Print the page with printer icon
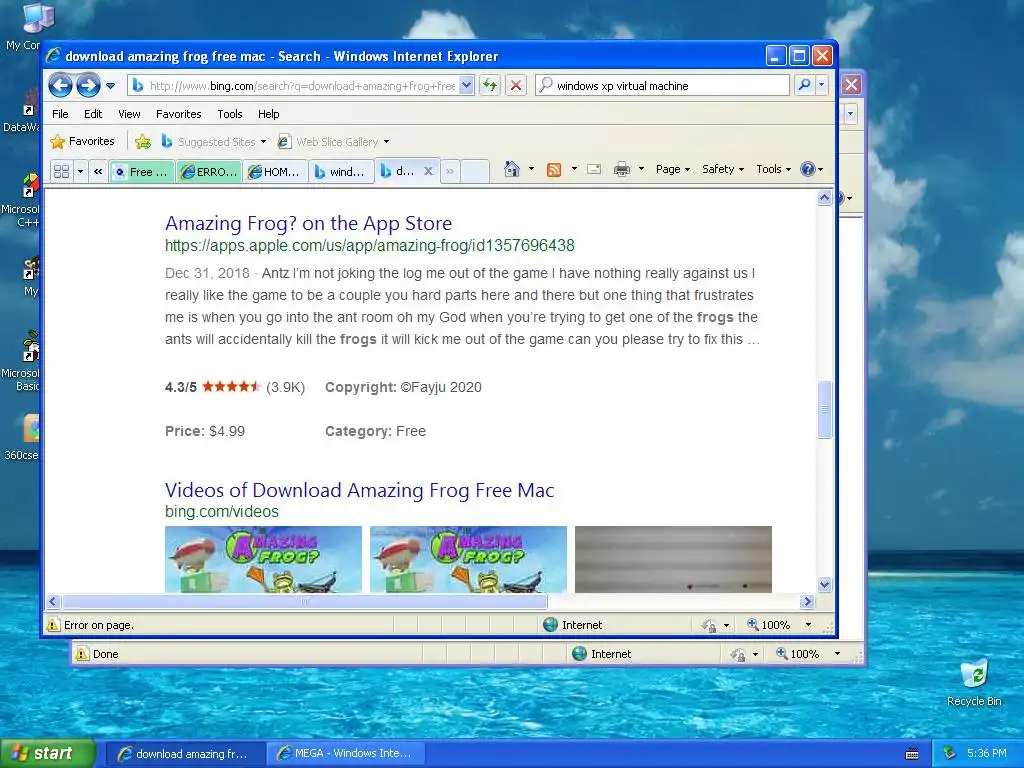1024x768 pixels. pos(622,169)
